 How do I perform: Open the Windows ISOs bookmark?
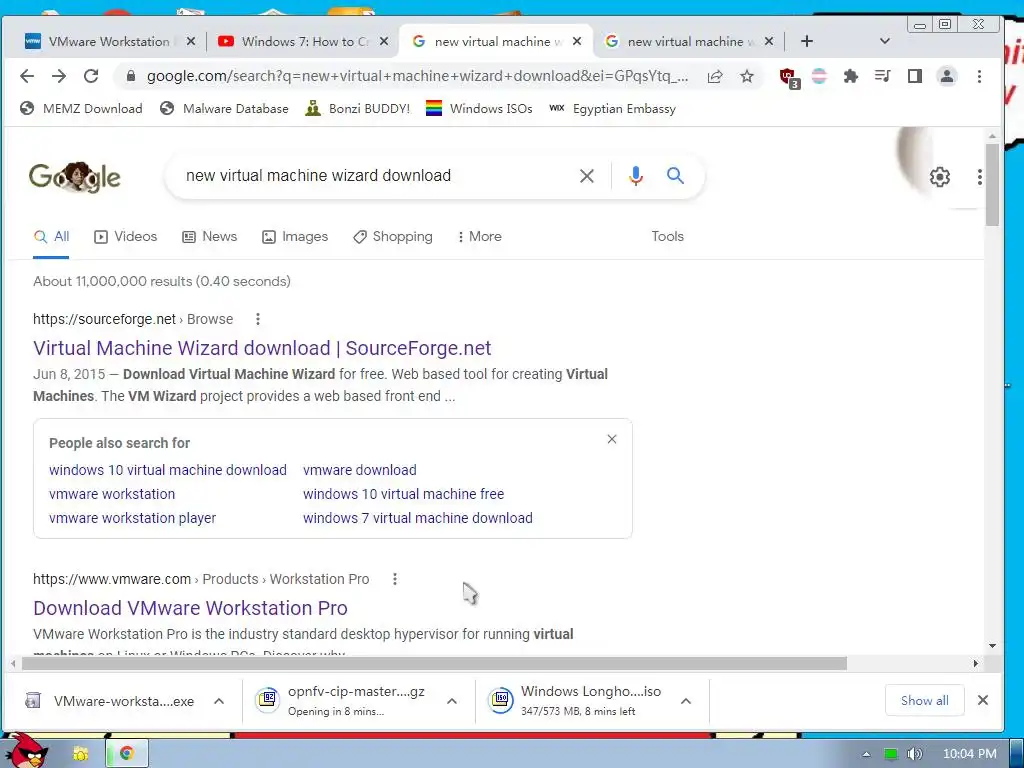479,108
